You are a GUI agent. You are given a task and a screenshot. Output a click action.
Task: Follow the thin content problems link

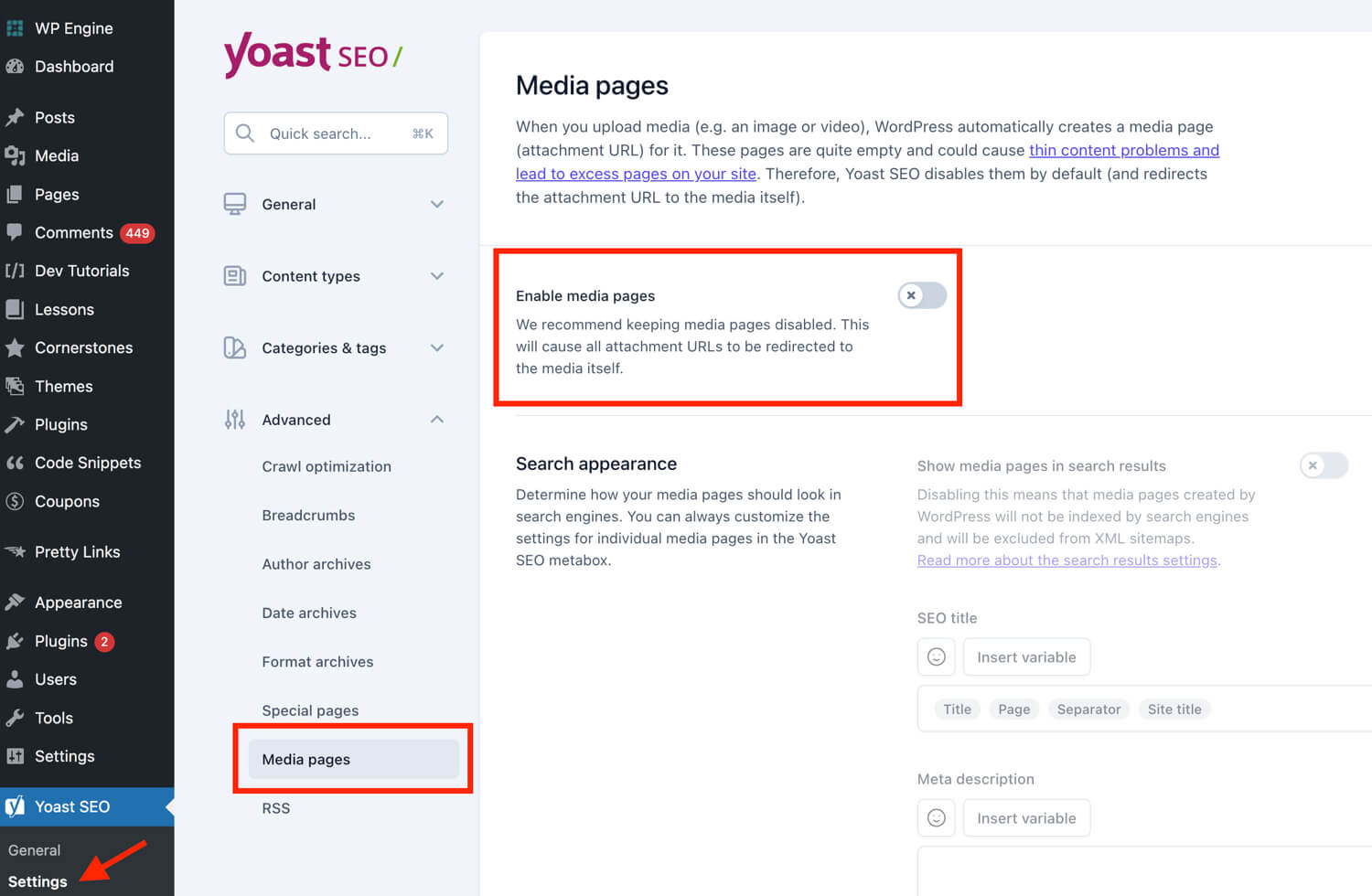(1123, 150)
